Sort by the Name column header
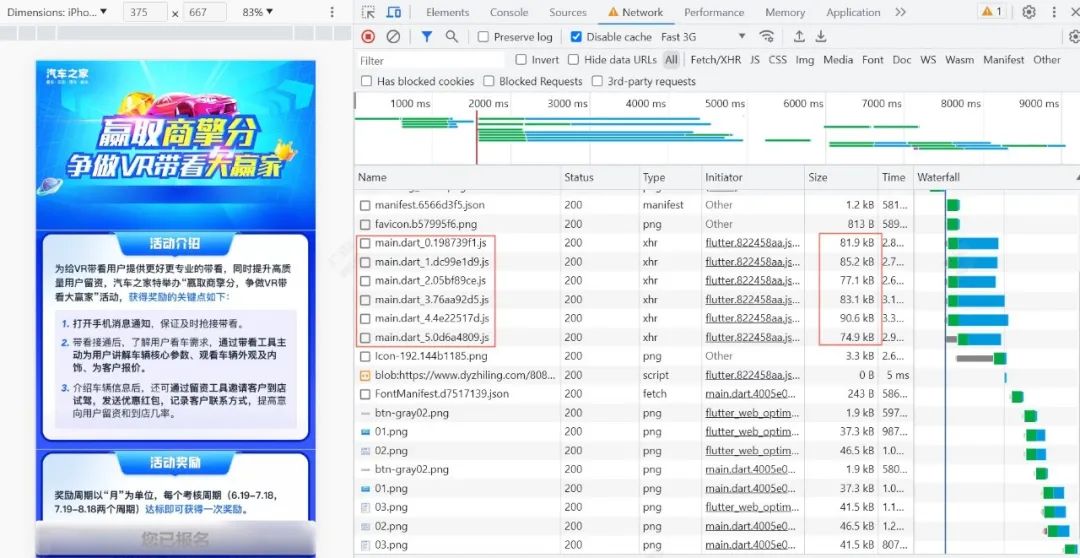This screenshot has height=558, width=1080. tap(457, 177)
